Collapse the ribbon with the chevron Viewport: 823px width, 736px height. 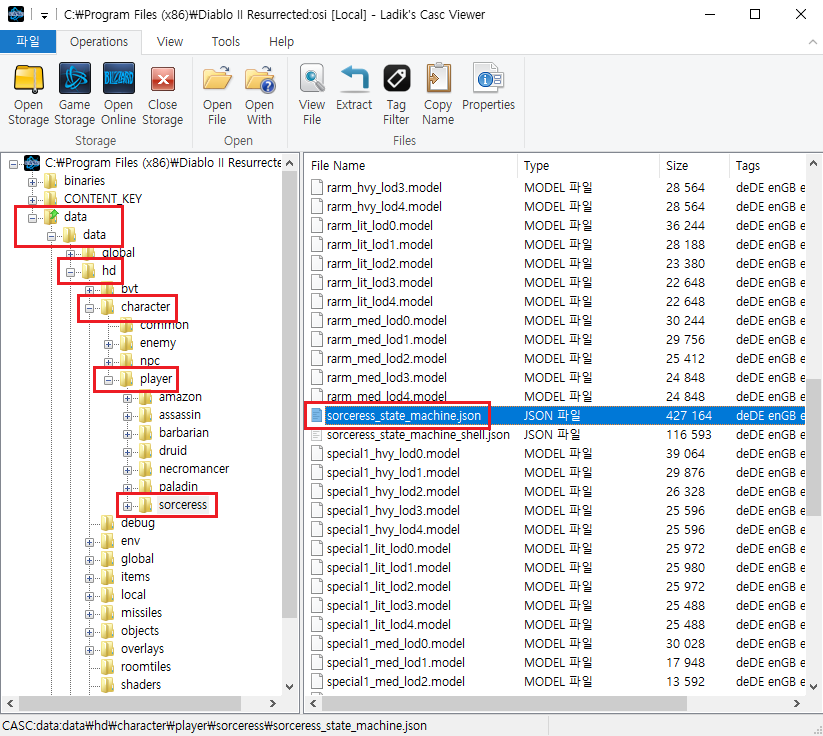coord(813,42)
